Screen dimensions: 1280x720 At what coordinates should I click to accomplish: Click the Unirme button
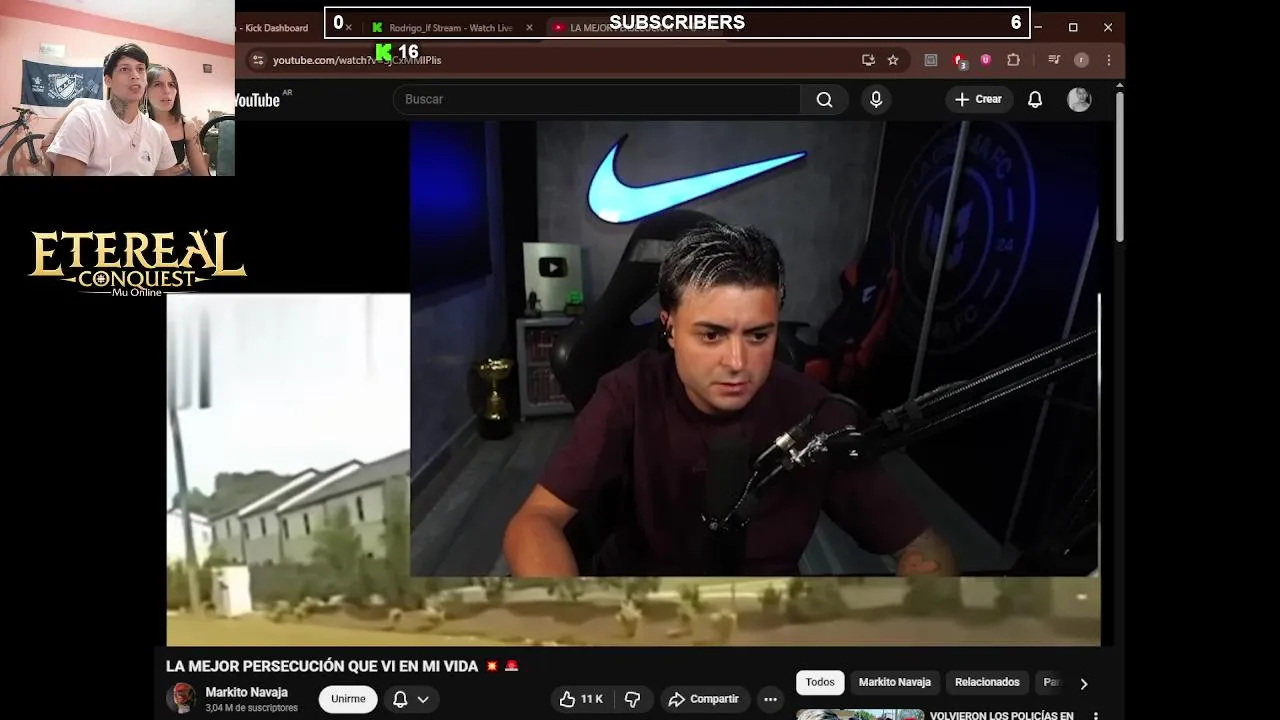pos(348,699)
